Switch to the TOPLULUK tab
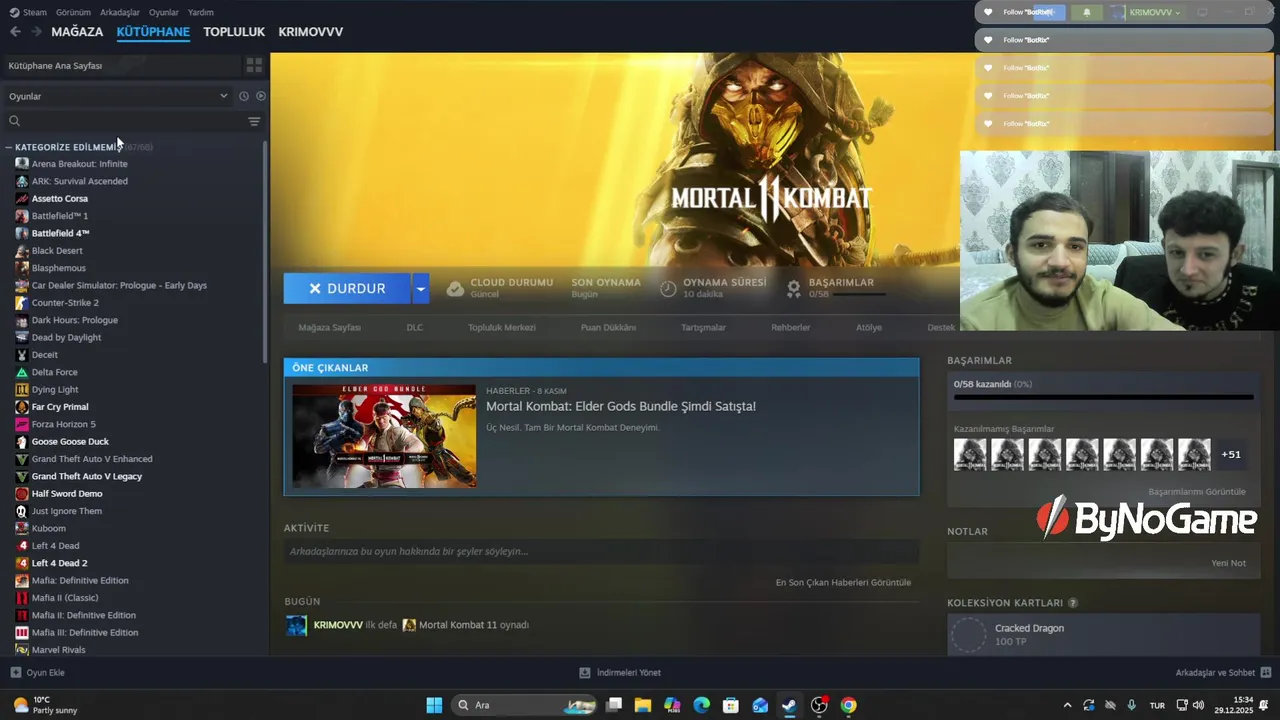1280x720 pixels. pos(234,32)
